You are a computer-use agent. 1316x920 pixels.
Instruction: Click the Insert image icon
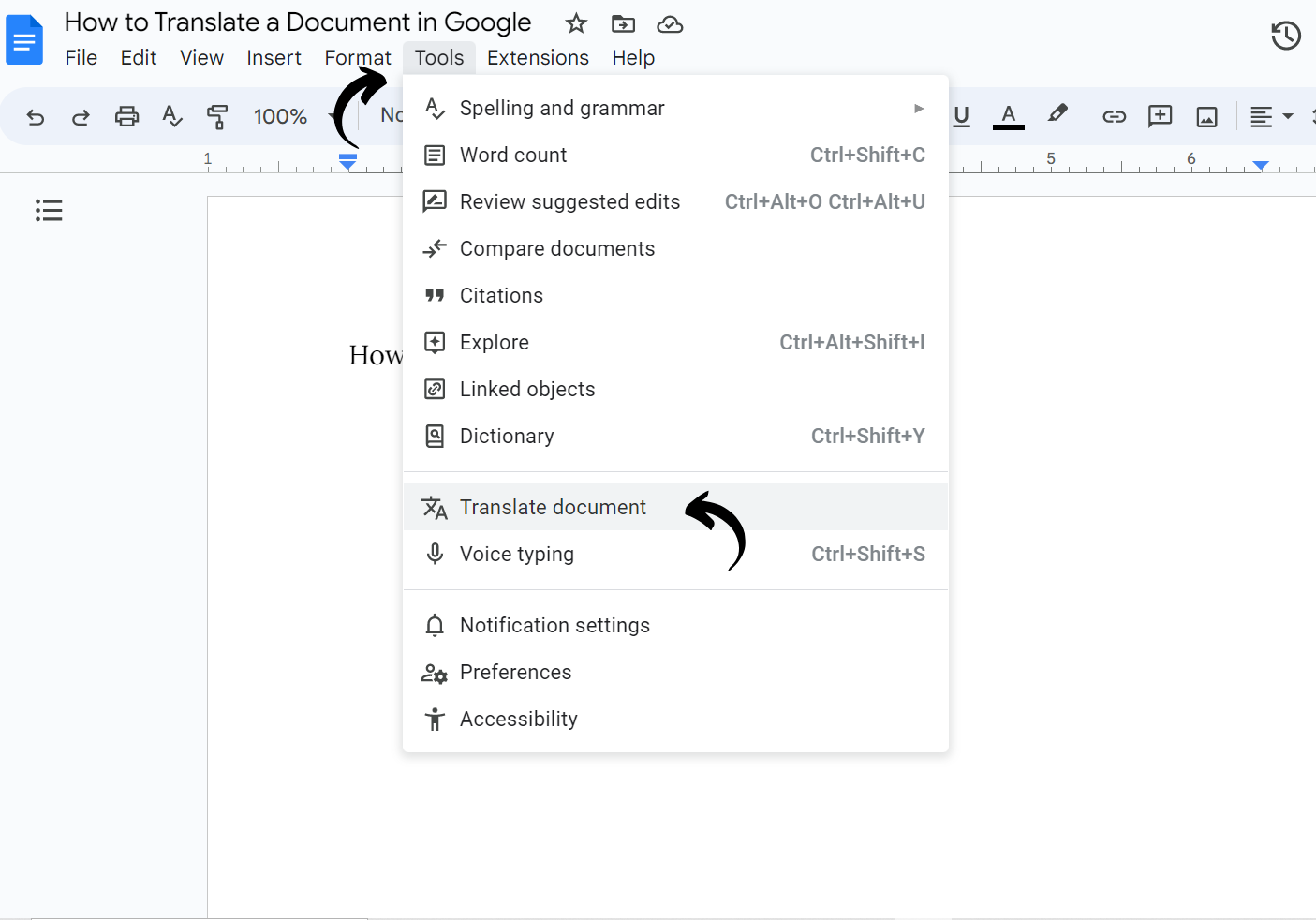coord(1207,117)
